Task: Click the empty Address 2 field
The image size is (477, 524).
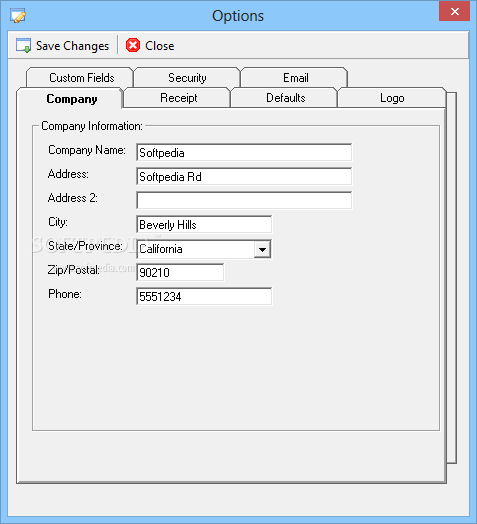Action: pos(244,201)
